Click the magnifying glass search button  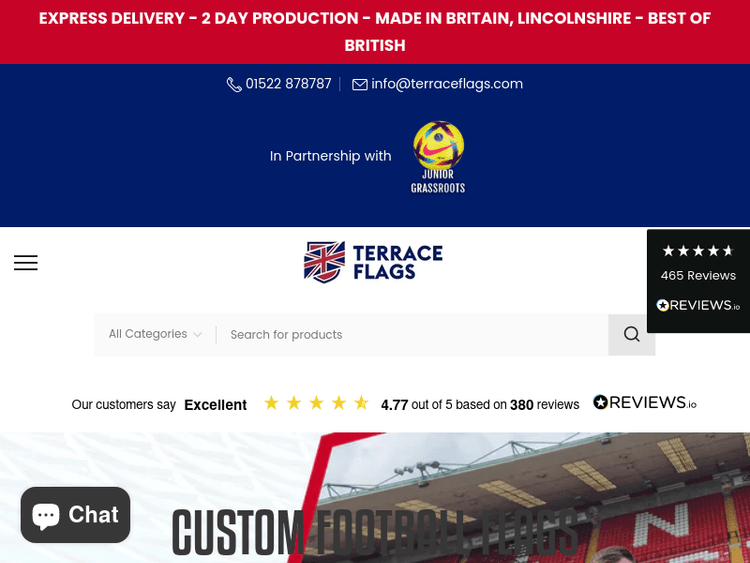[631, 334]
